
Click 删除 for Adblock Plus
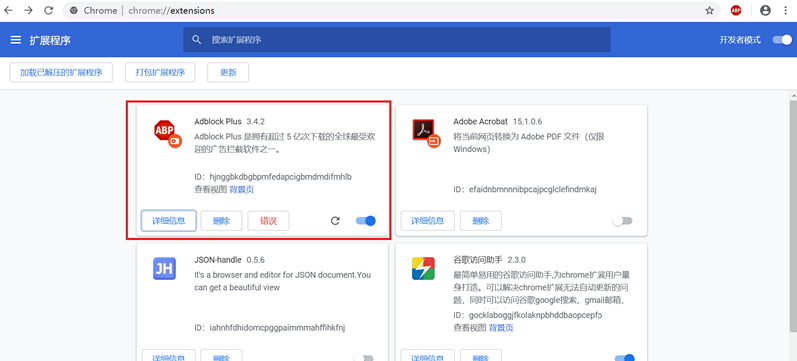[221, 221]
